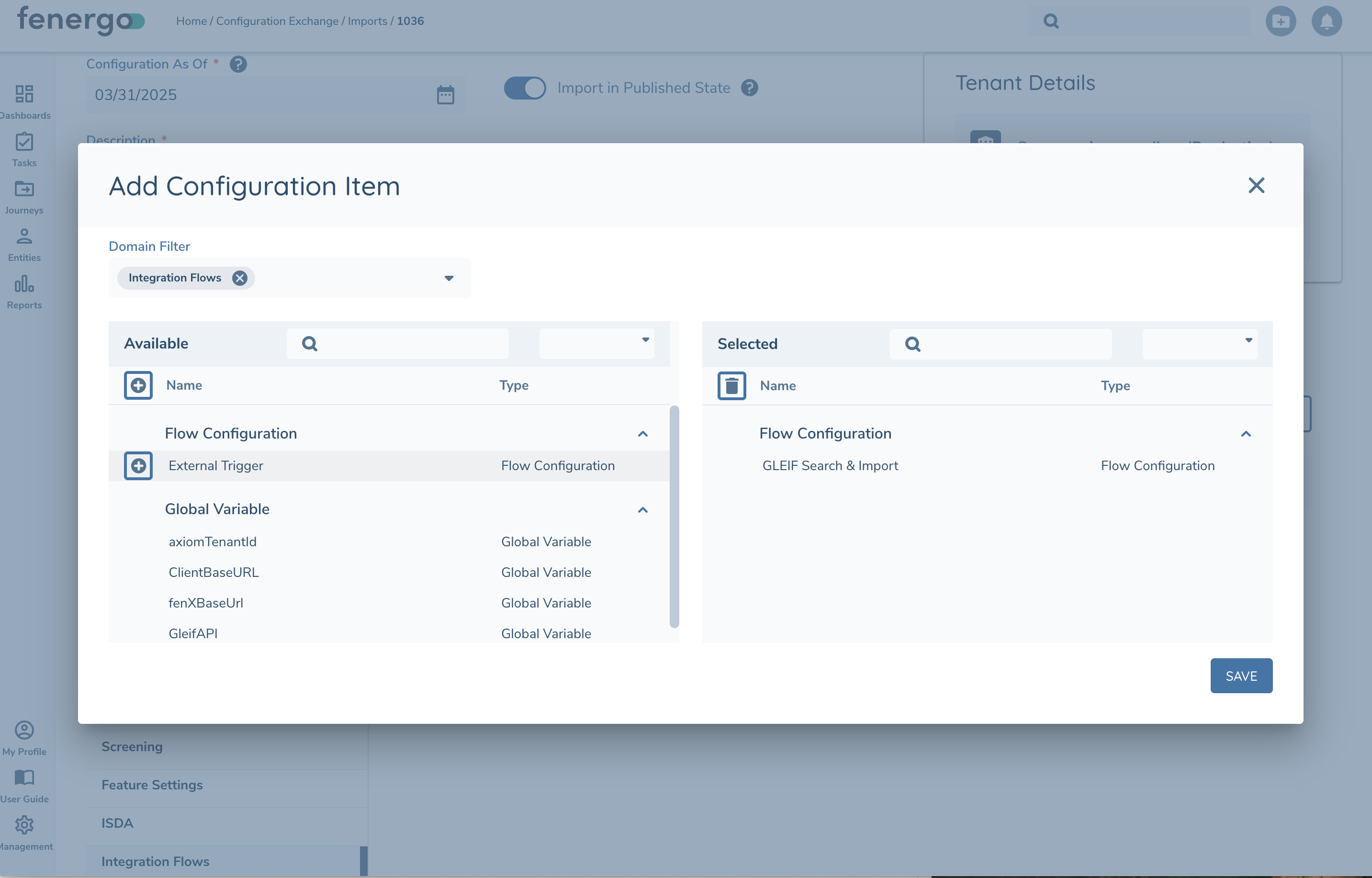Open the calendar for Configuration As Of
This screenshot has height=878, width=1372.
point(445,95)
